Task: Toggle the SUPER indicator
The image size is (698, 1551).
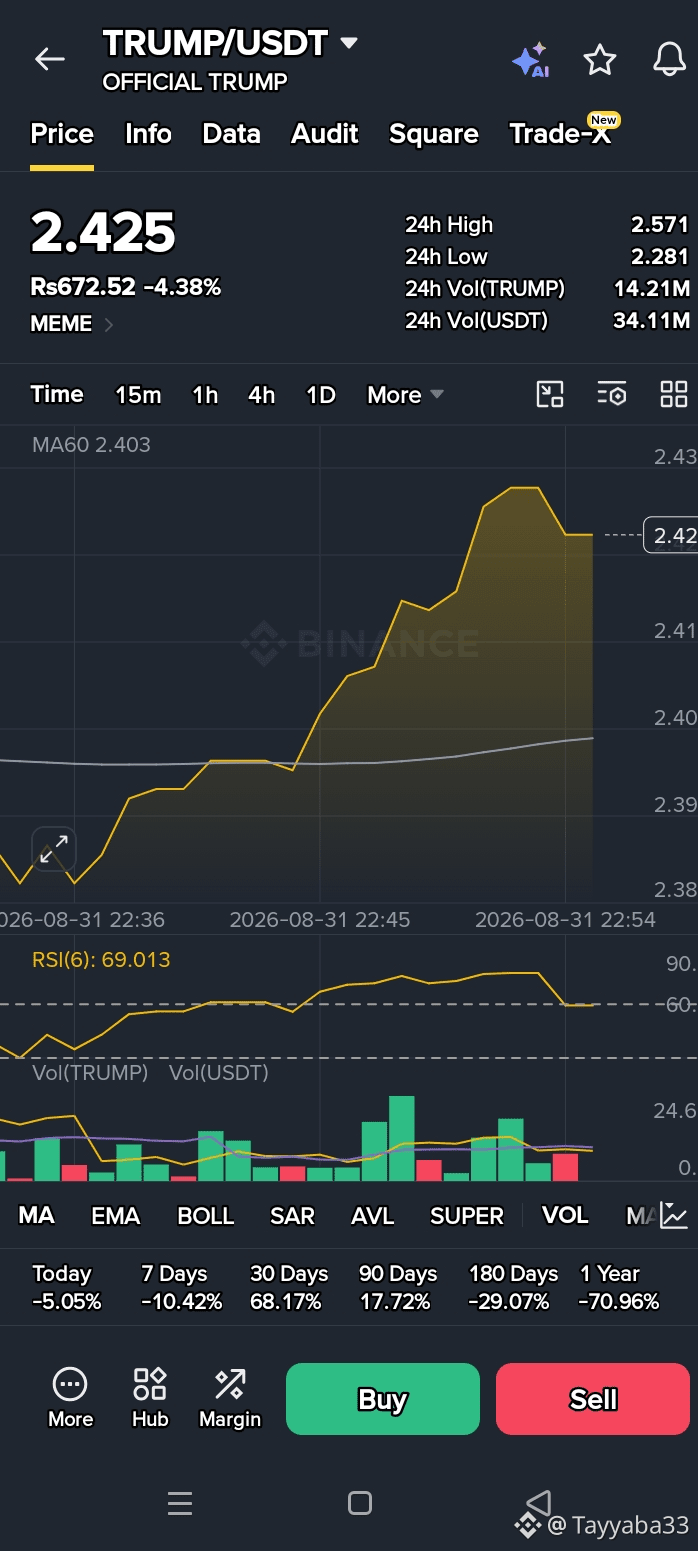Action: 467,1216
